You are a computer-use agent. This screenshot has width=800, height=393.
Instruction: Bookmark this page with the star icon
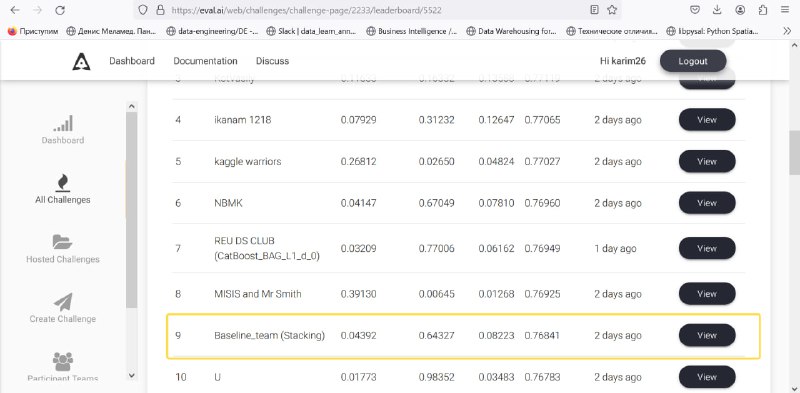(x=612, y=10)
